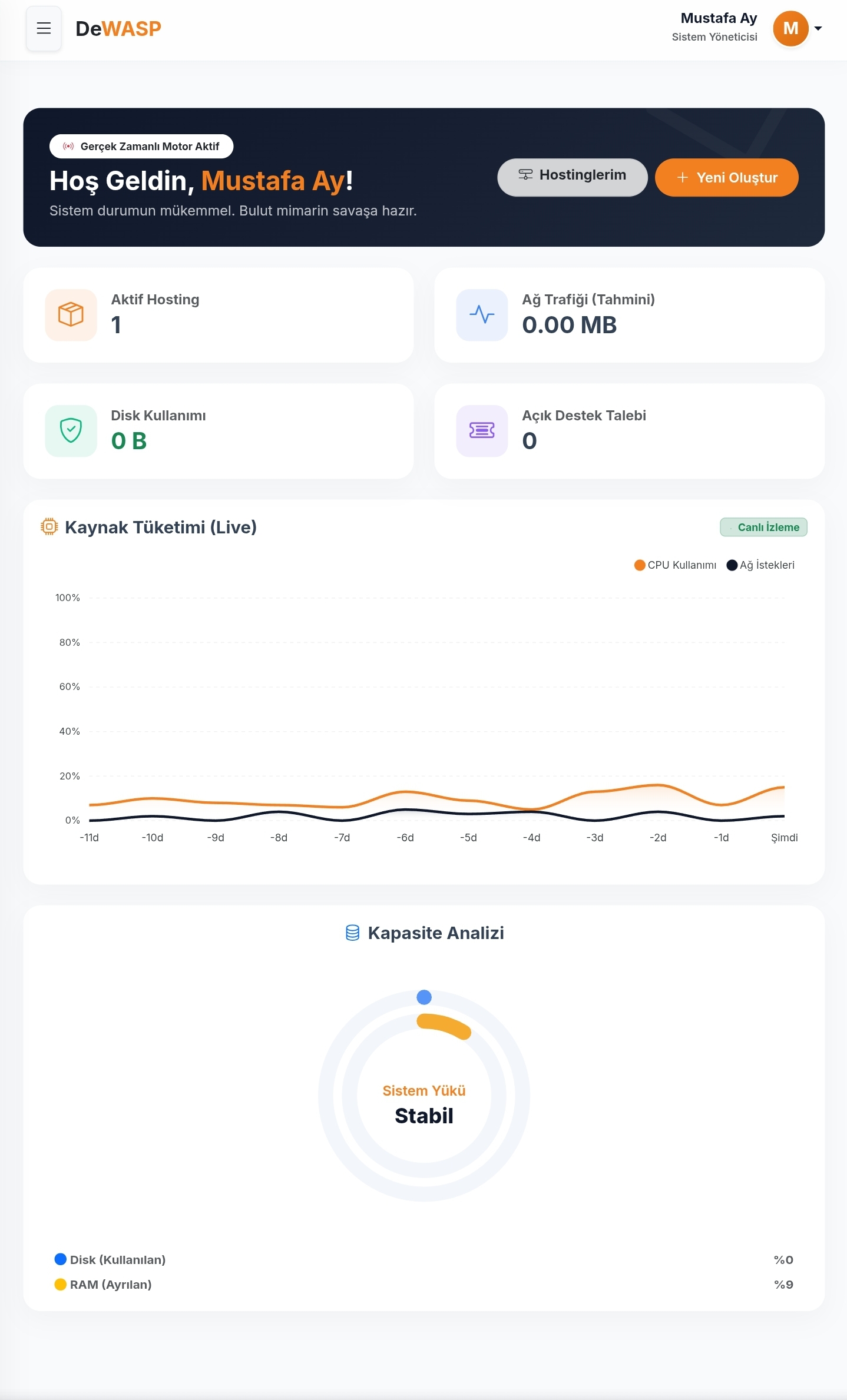Open the user avatar M
Image resolution: width=847 pixels, height=1400 pixels.
pos(790,28)
